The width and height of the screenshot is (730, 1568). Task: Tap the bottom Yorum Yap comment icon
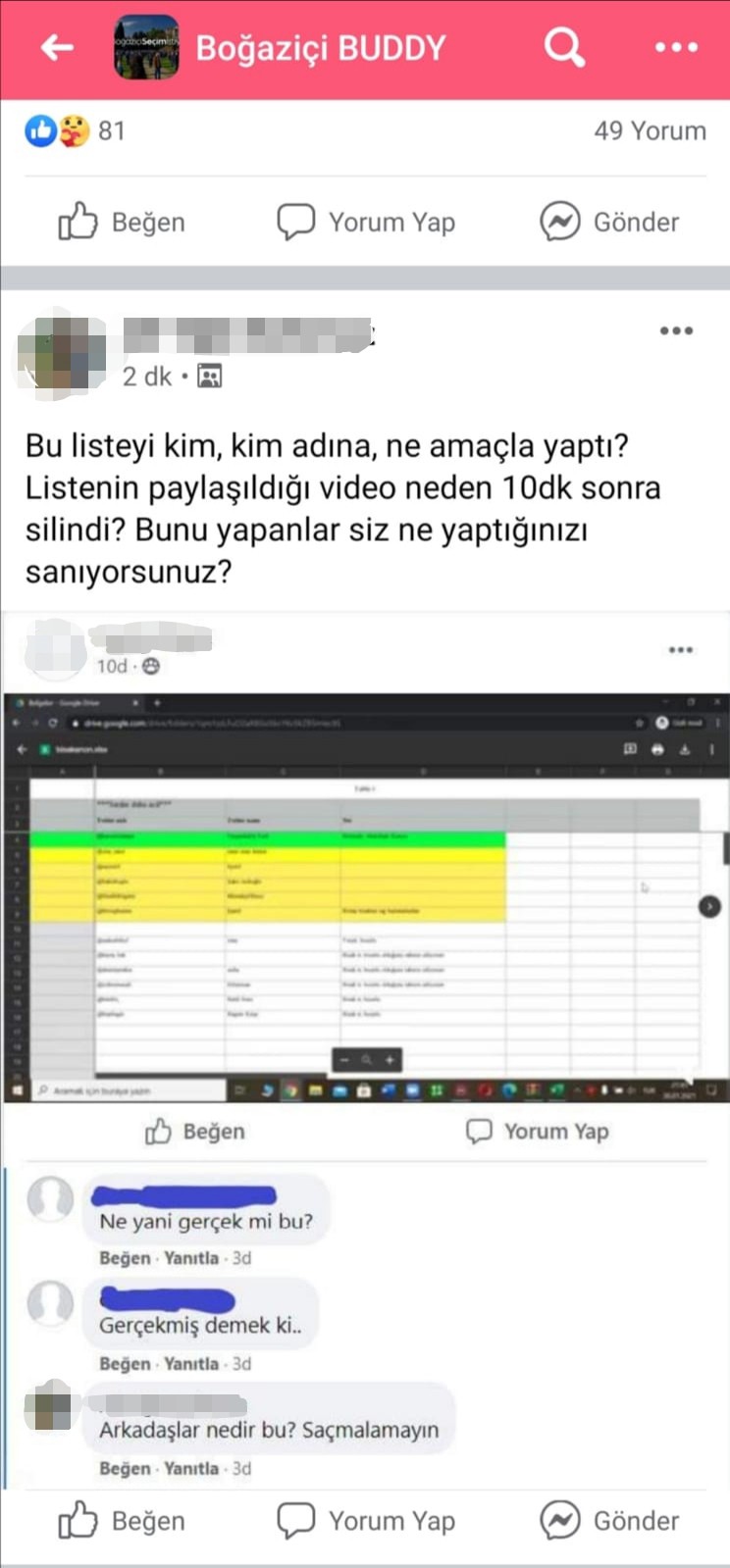pos(295,1521)
